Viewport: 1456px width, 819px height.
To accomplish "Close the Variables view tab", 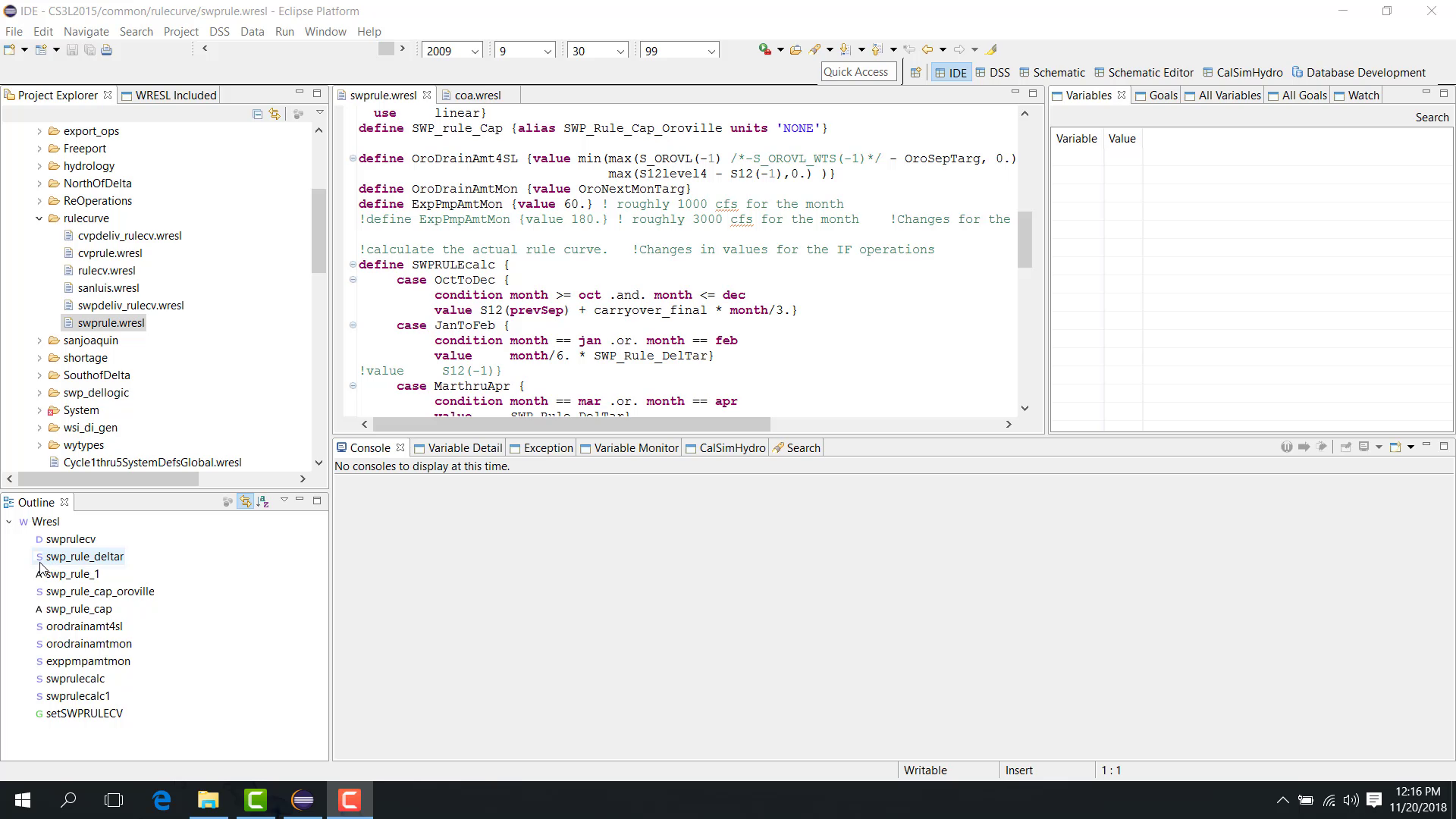I will [1122, 95].
